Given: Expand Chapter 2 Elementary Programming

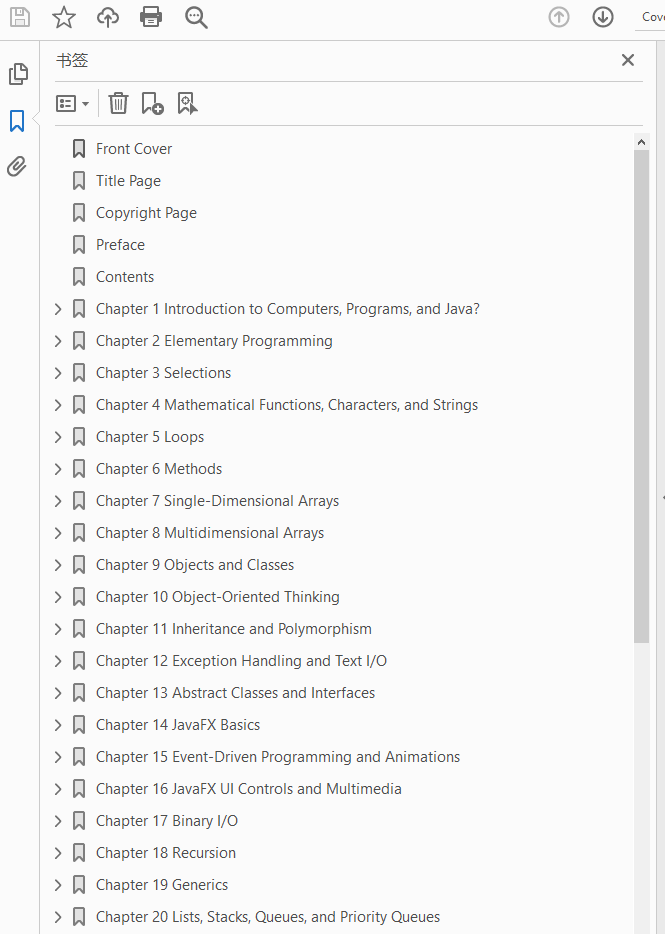Looking at the screenshot, I should point(58,341).
